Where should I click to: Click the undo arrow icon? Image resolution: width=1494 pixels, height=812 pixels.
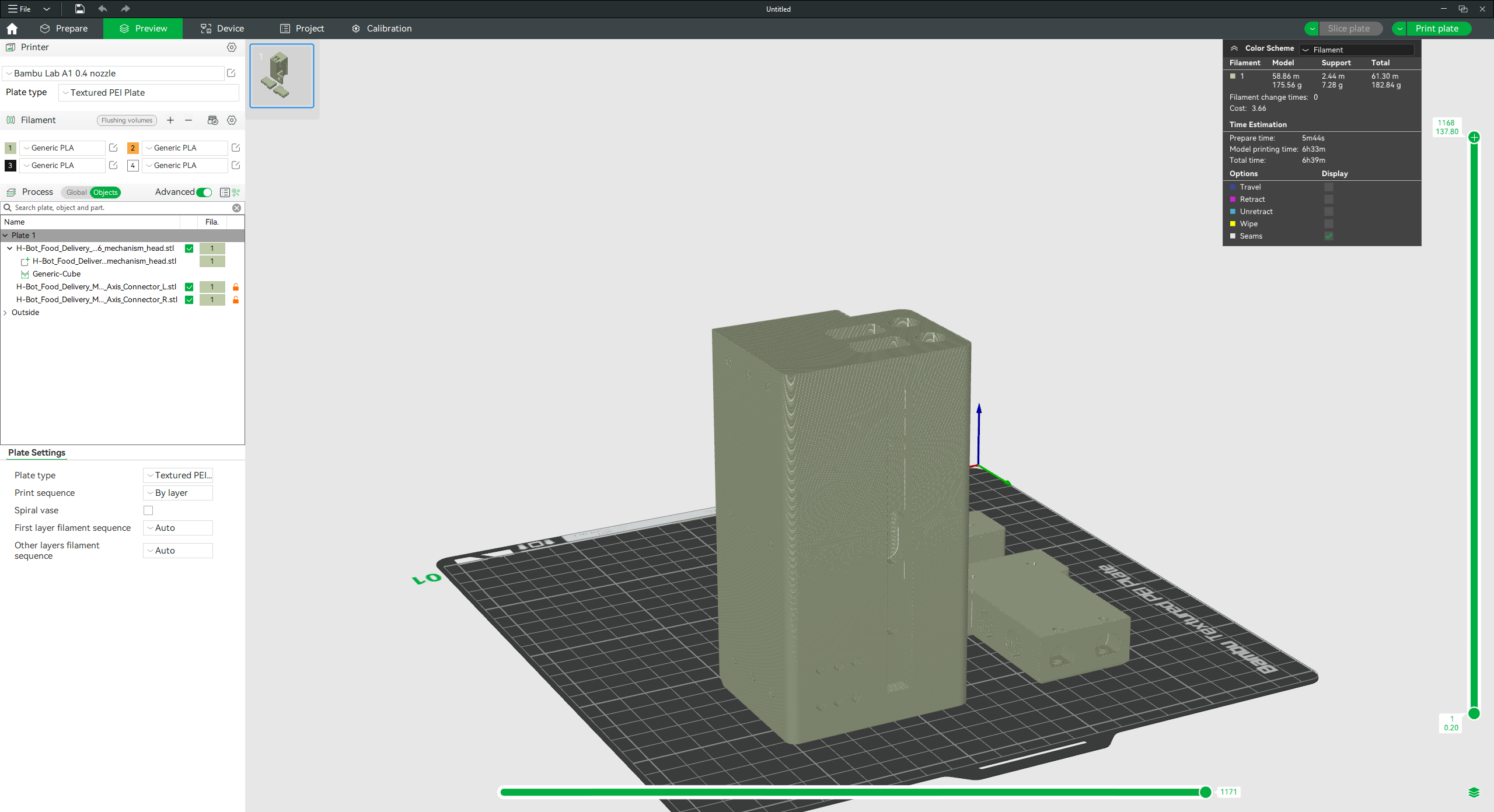pyautogui.click(x=103, y=9)
